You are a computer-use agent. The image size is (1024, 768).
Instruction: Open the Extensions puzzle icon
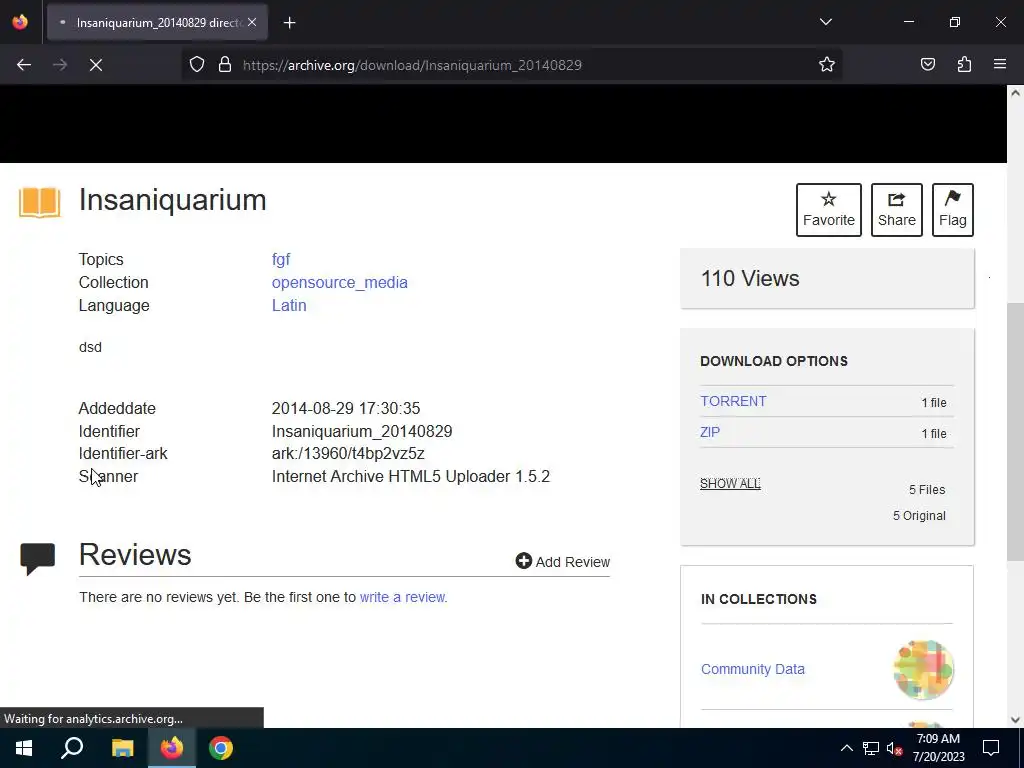pos(964,64)
